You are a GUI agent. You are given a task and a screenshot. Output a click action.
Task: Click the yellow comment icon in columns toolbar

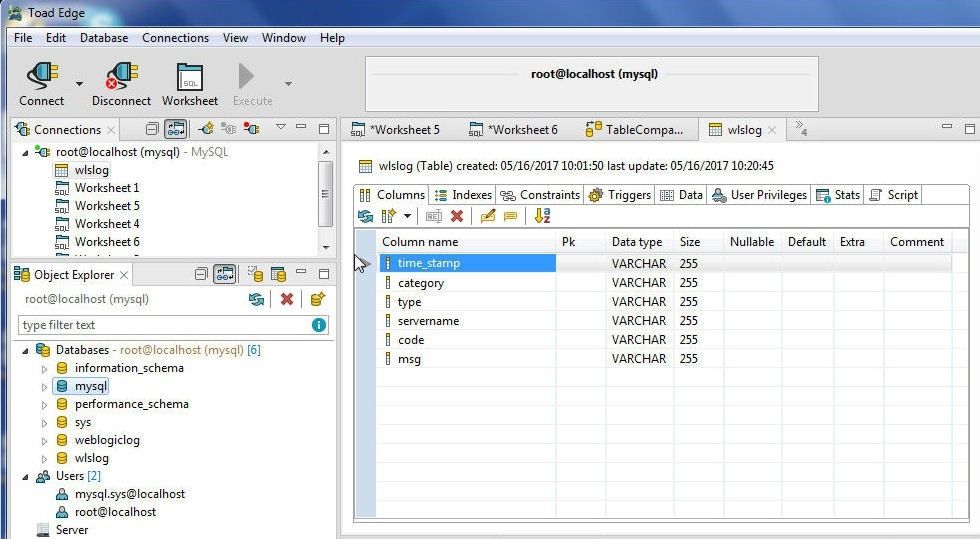511,216
